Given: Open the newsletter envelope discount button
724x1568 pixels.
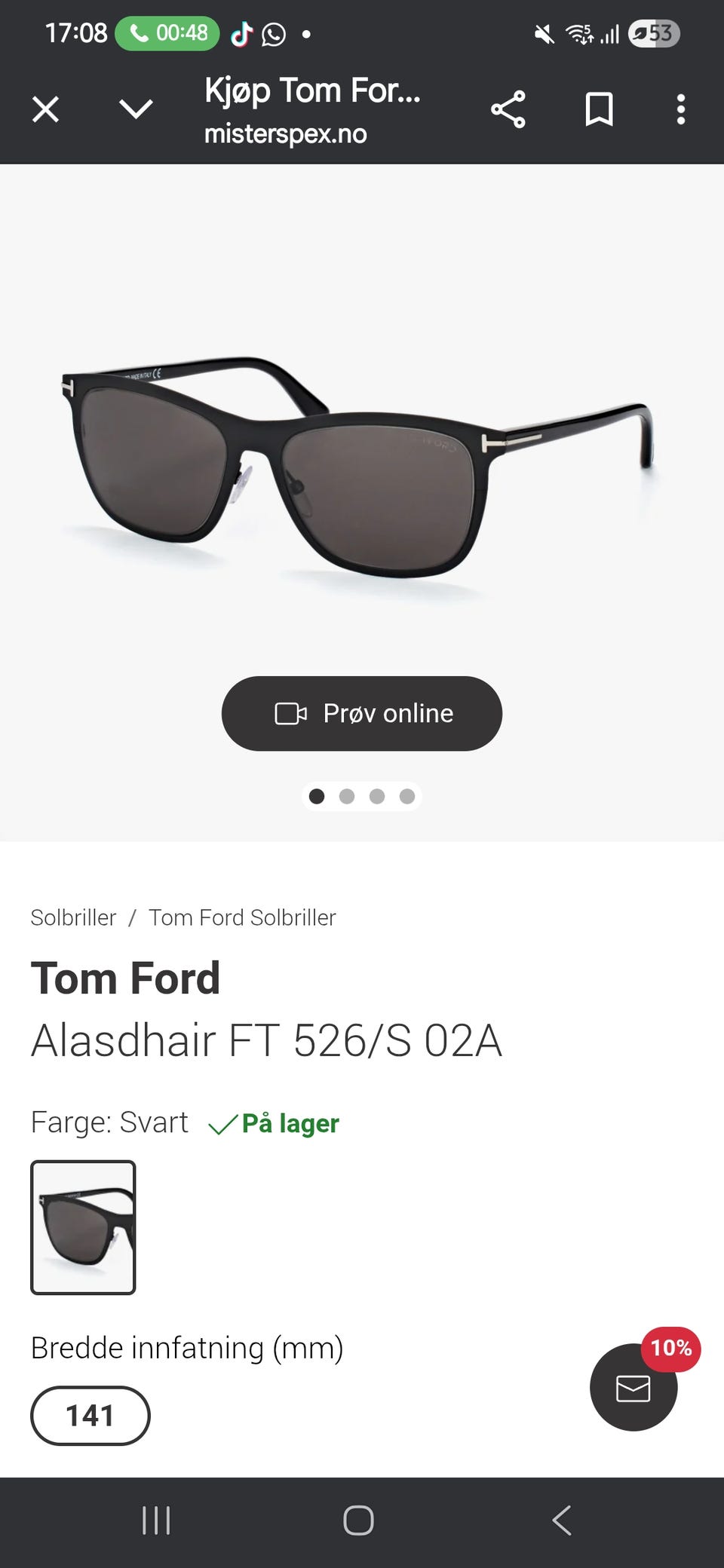Looking at the screenshot, I should 633,1387.
